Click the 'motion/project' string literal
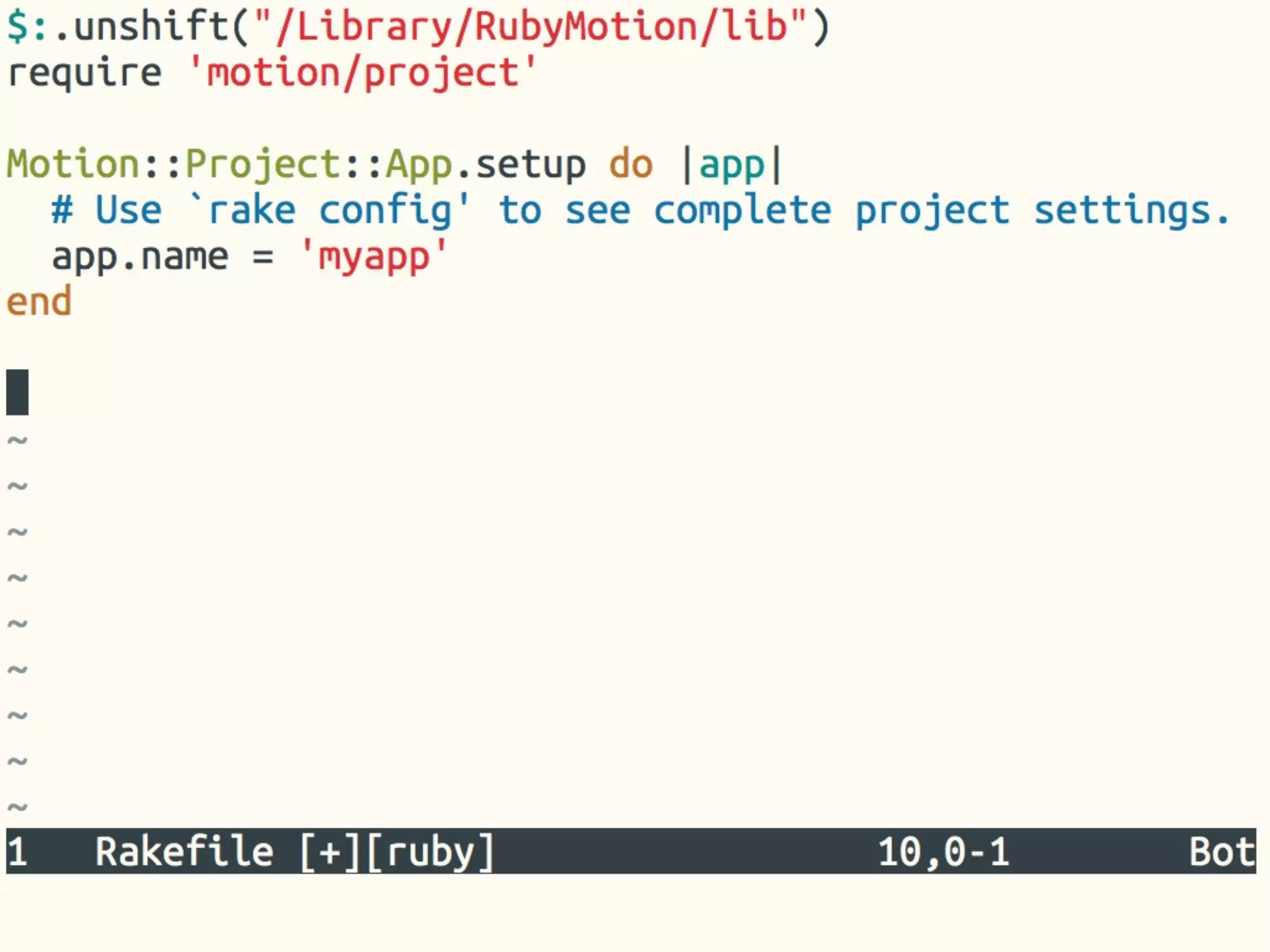1270x952 pixels. pyautogui.click(x=363, y=73)
